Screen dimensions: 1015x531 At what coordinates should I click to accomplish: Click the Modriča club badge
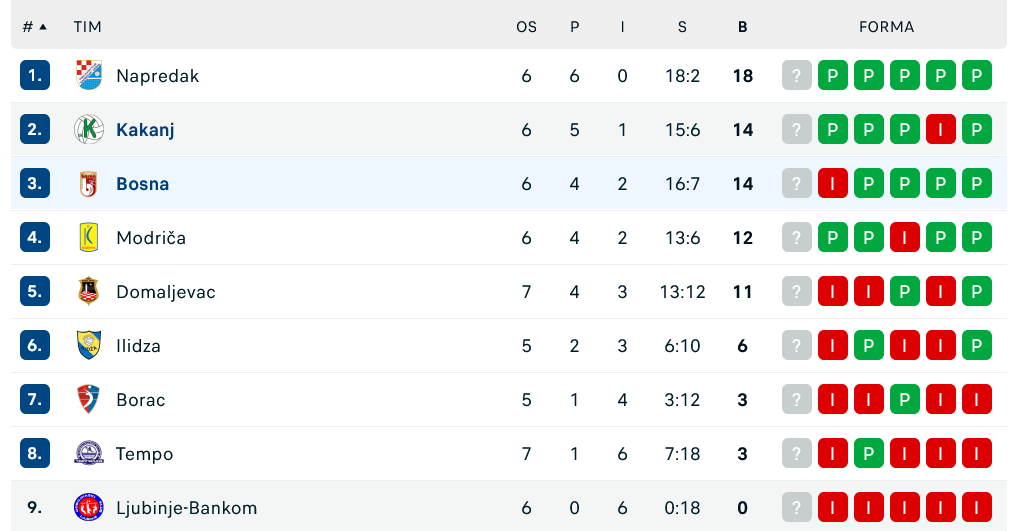(89, 237)
